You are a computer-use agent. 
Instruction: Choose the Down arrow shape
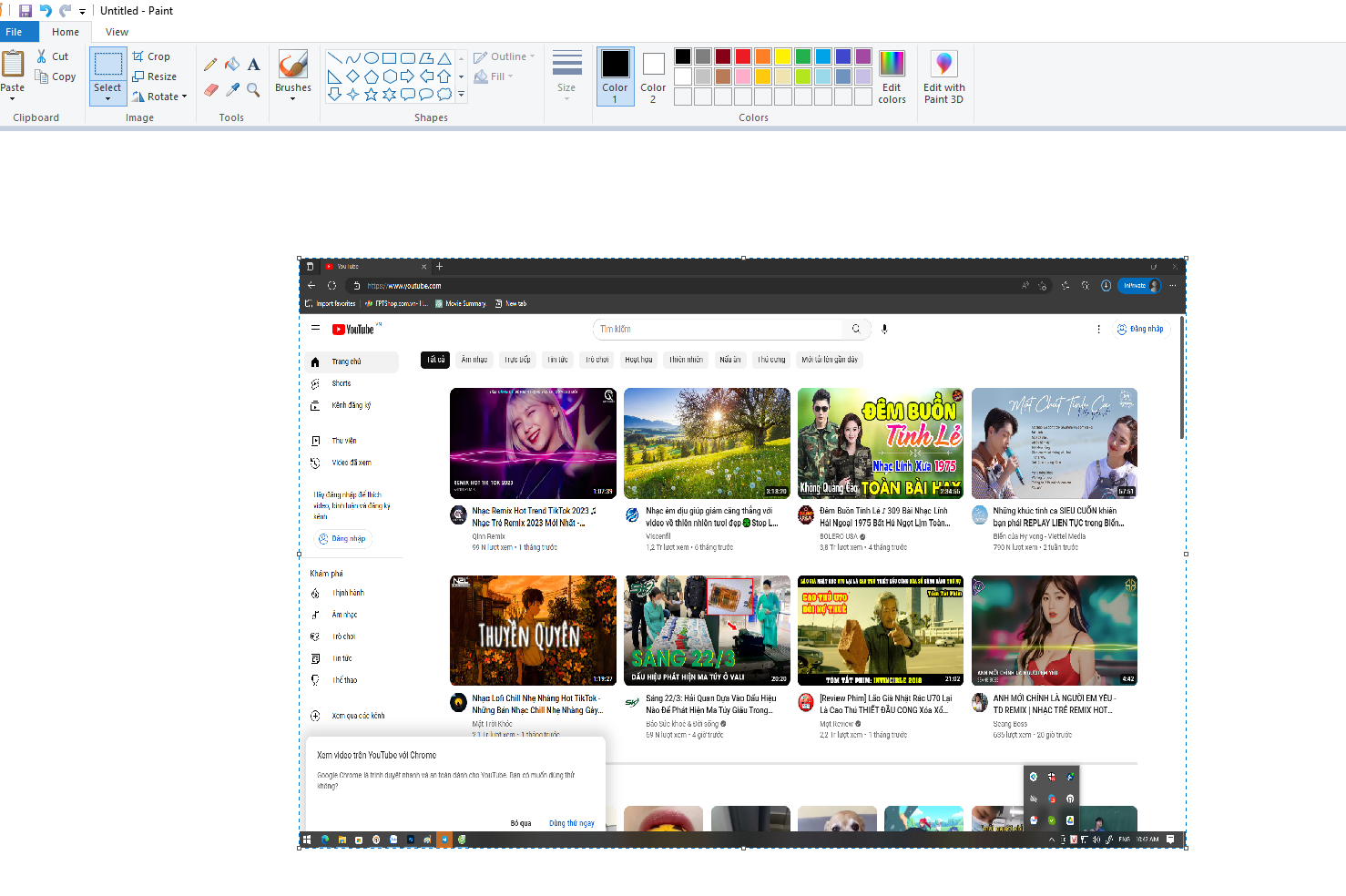tap(334, 94)
